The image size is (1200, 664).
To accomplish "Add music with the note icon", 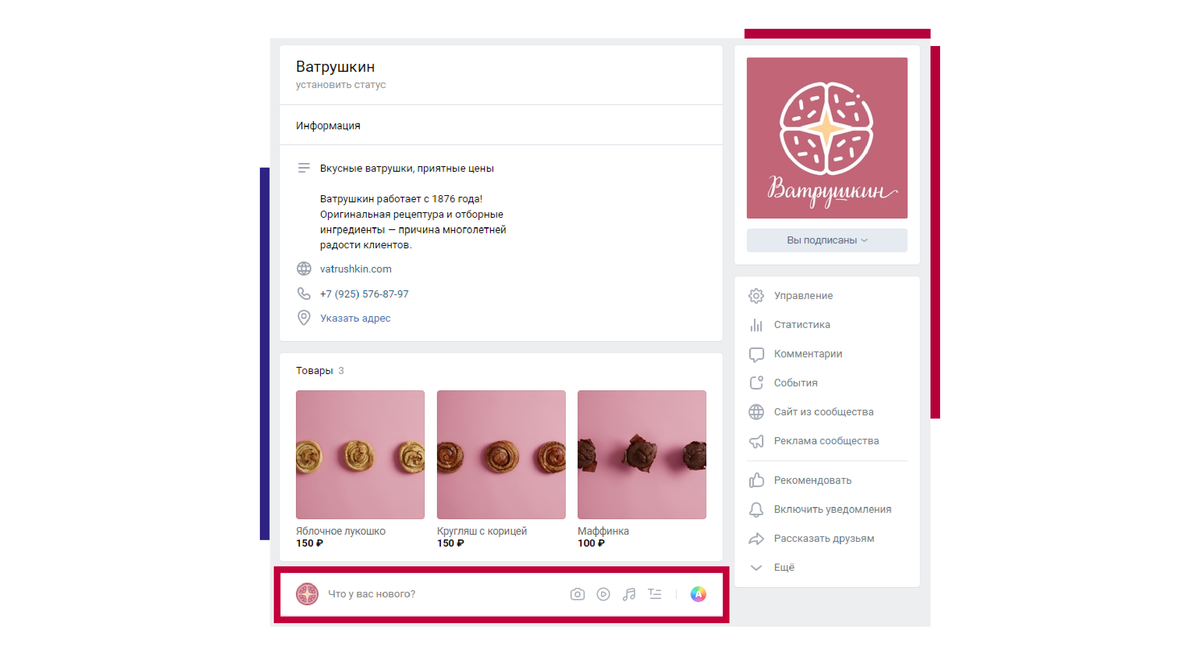I will pyautogui.click(x=629, y=594).
